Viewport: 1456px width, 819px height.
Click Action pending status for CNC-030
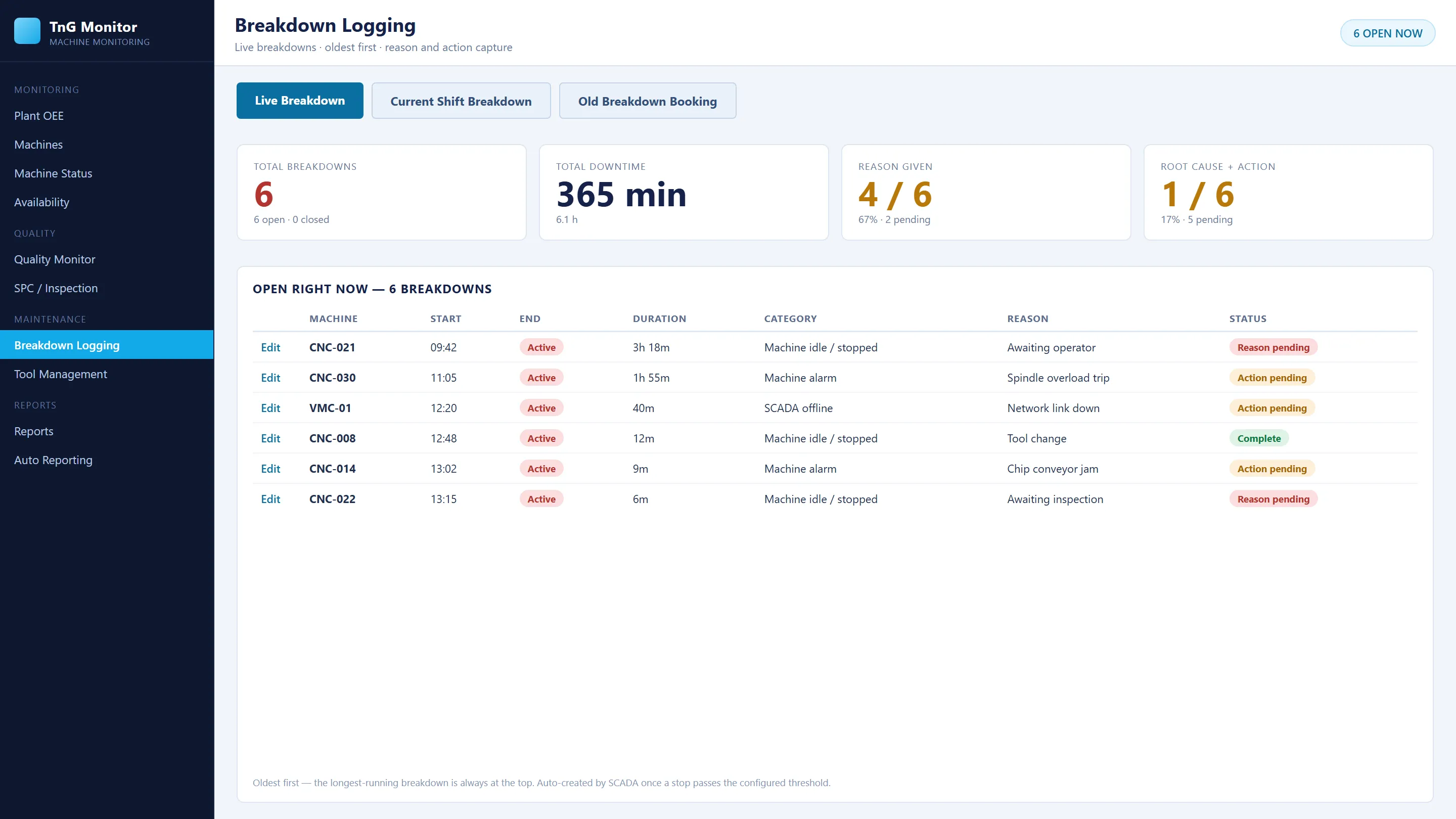click(1272, 378)
